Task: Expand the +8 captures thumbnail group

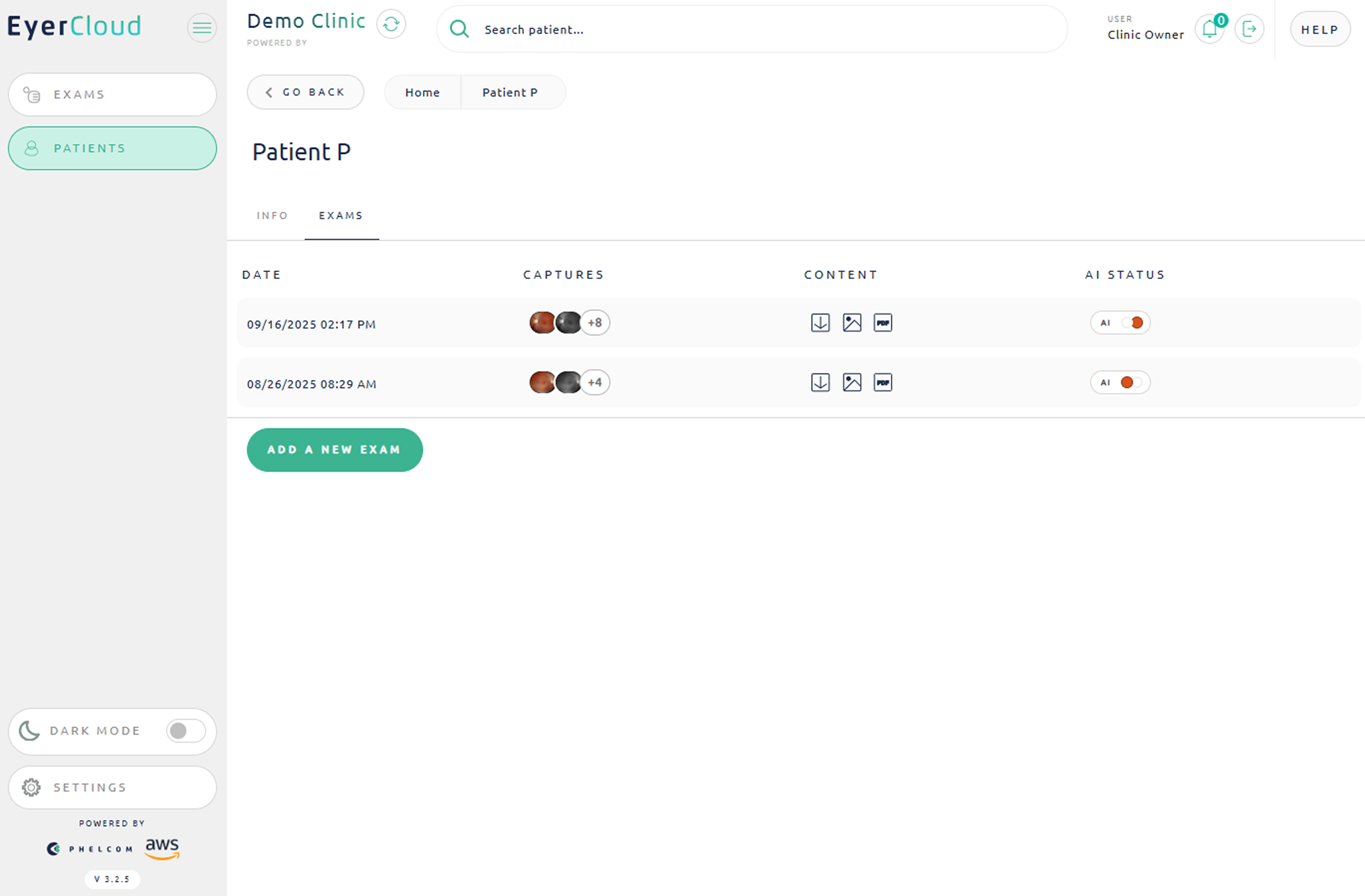Action: 595,323
